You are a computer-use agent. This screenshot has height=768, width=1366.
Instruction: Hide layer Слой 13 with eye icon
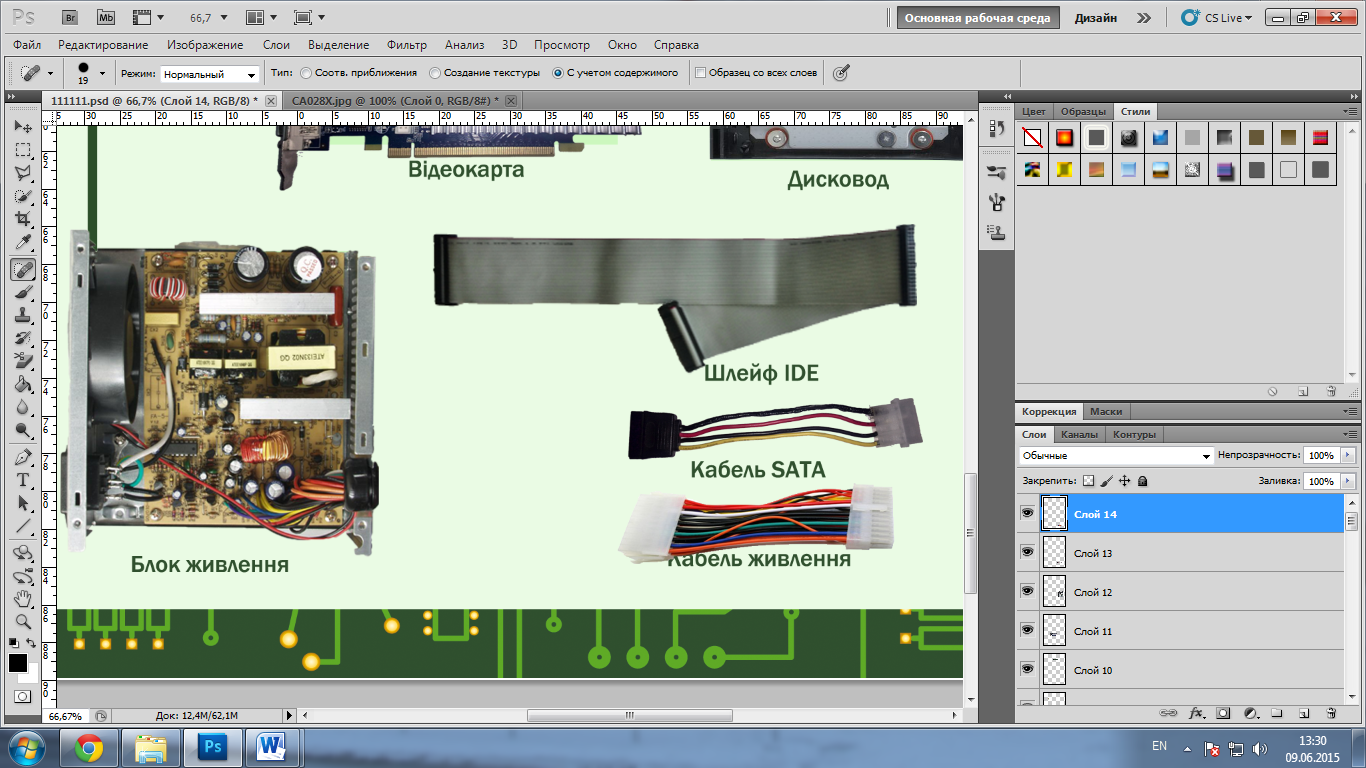pos(1027,552)
